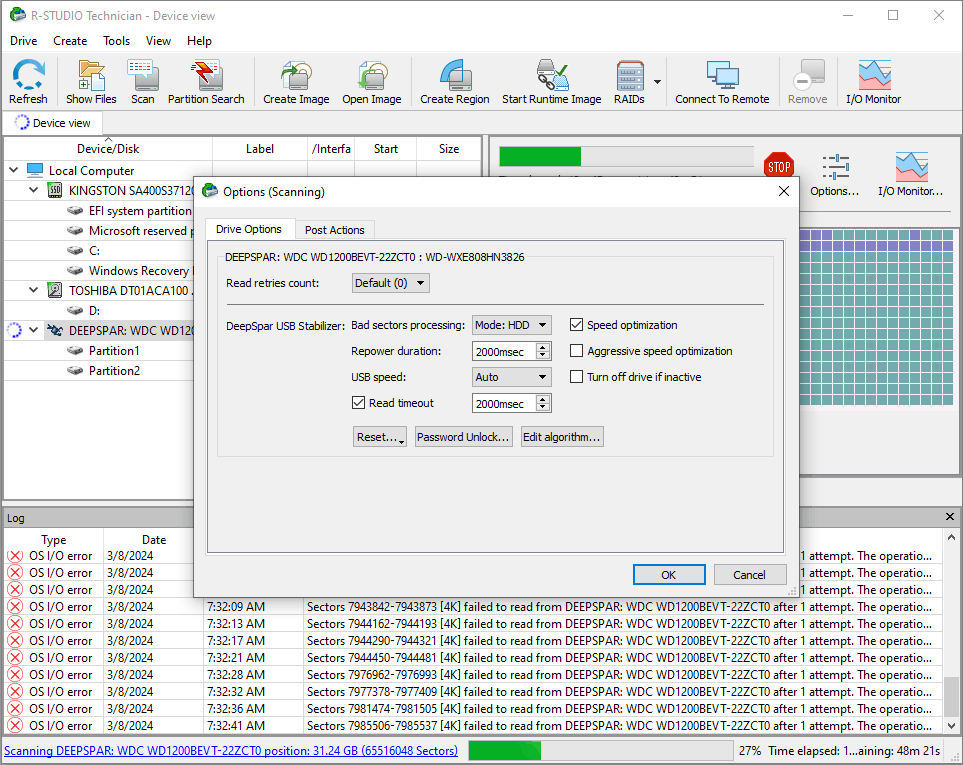Click Start Runtime Image icon
Screen dimensions: 963x765
552,82
